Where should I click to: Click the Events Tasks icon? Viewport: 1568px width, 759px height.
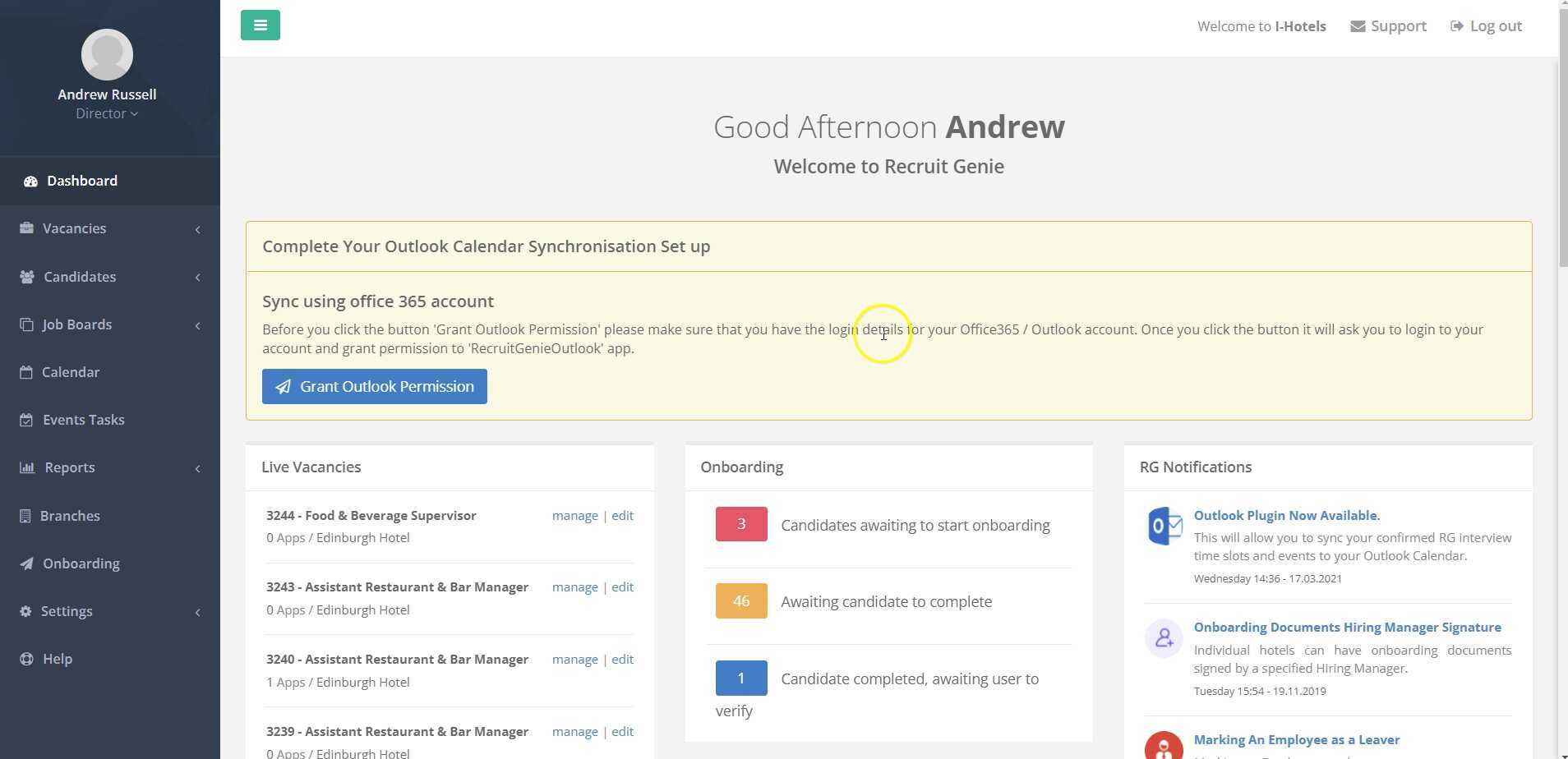coord(26,420)
